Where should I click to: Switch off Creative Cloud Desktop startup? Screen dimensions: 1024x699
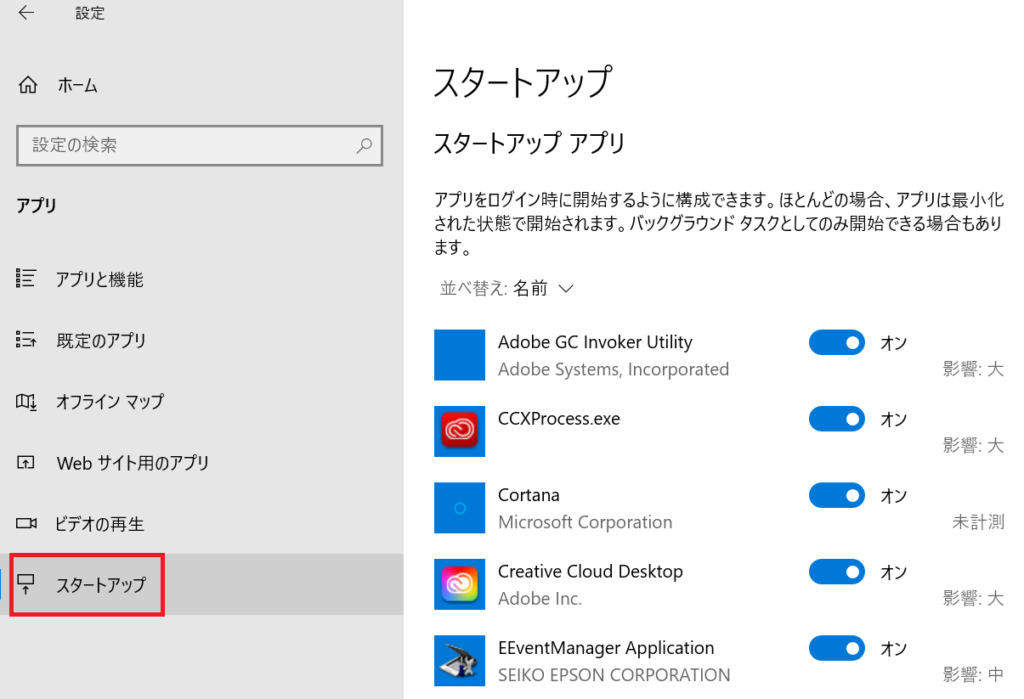coord(837,572)
